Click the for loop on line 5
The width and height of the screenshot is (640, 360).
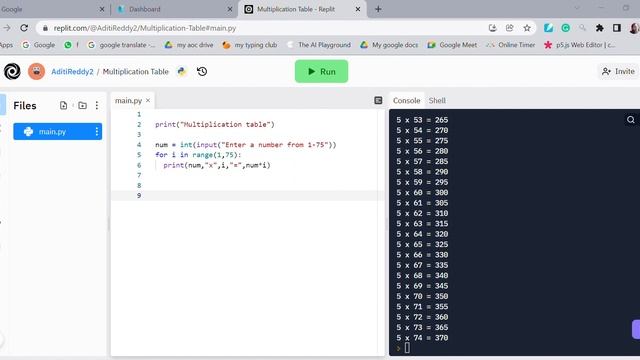[198, 155]
